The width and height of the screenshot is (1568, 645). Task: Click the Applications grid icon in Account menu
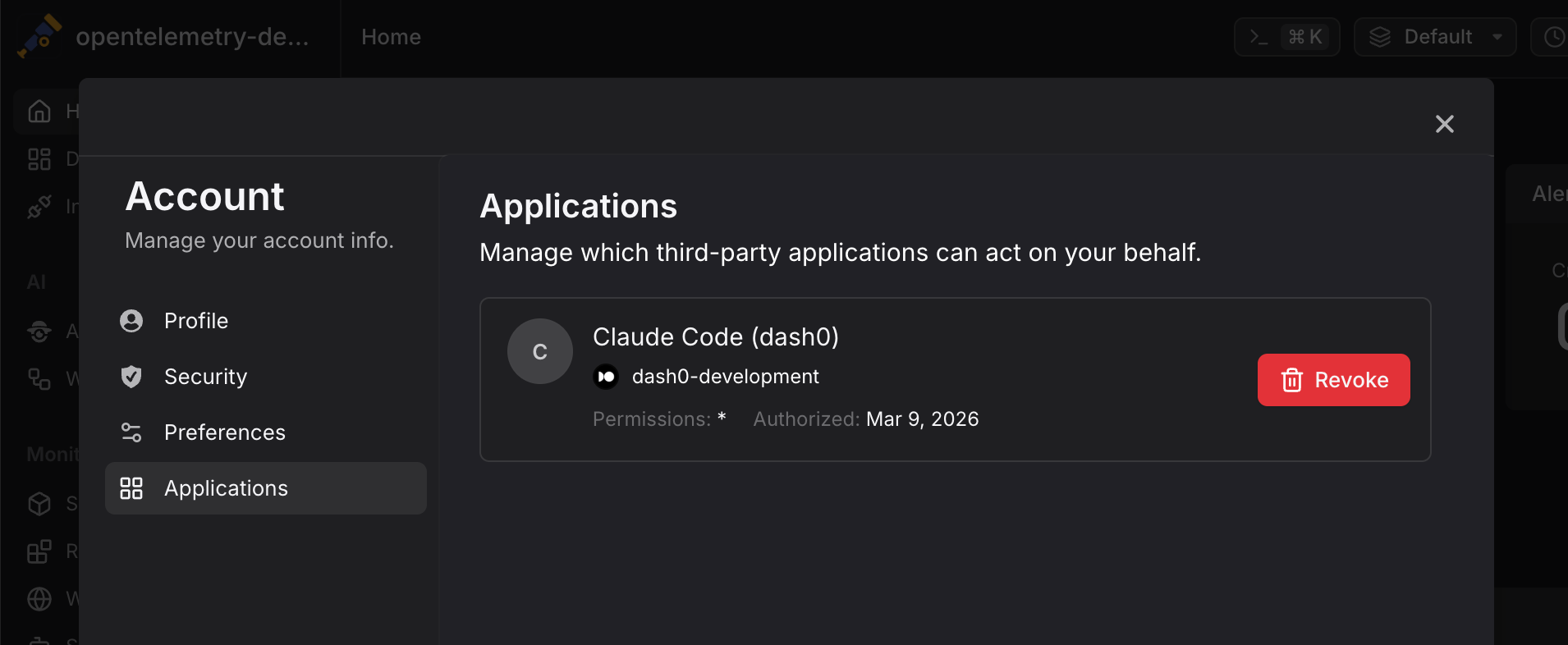(131, 488)
